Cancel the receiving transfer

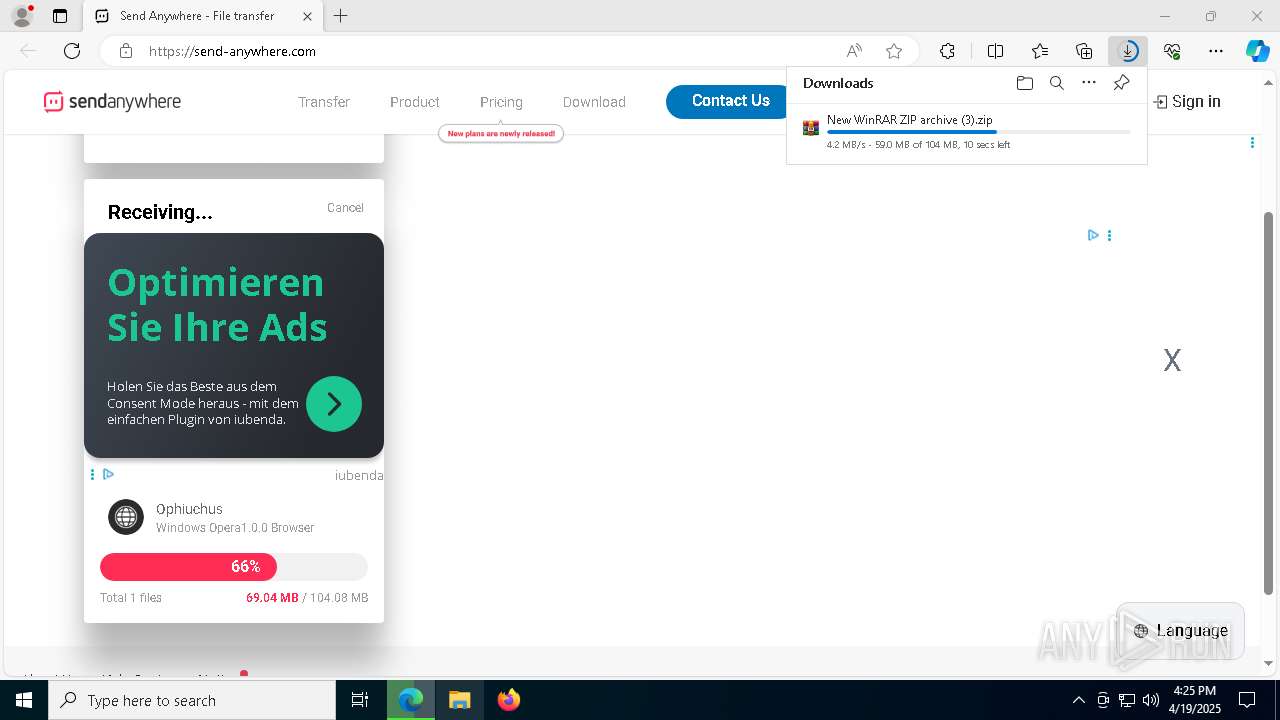pyautogui.click(x=345, y=208)
